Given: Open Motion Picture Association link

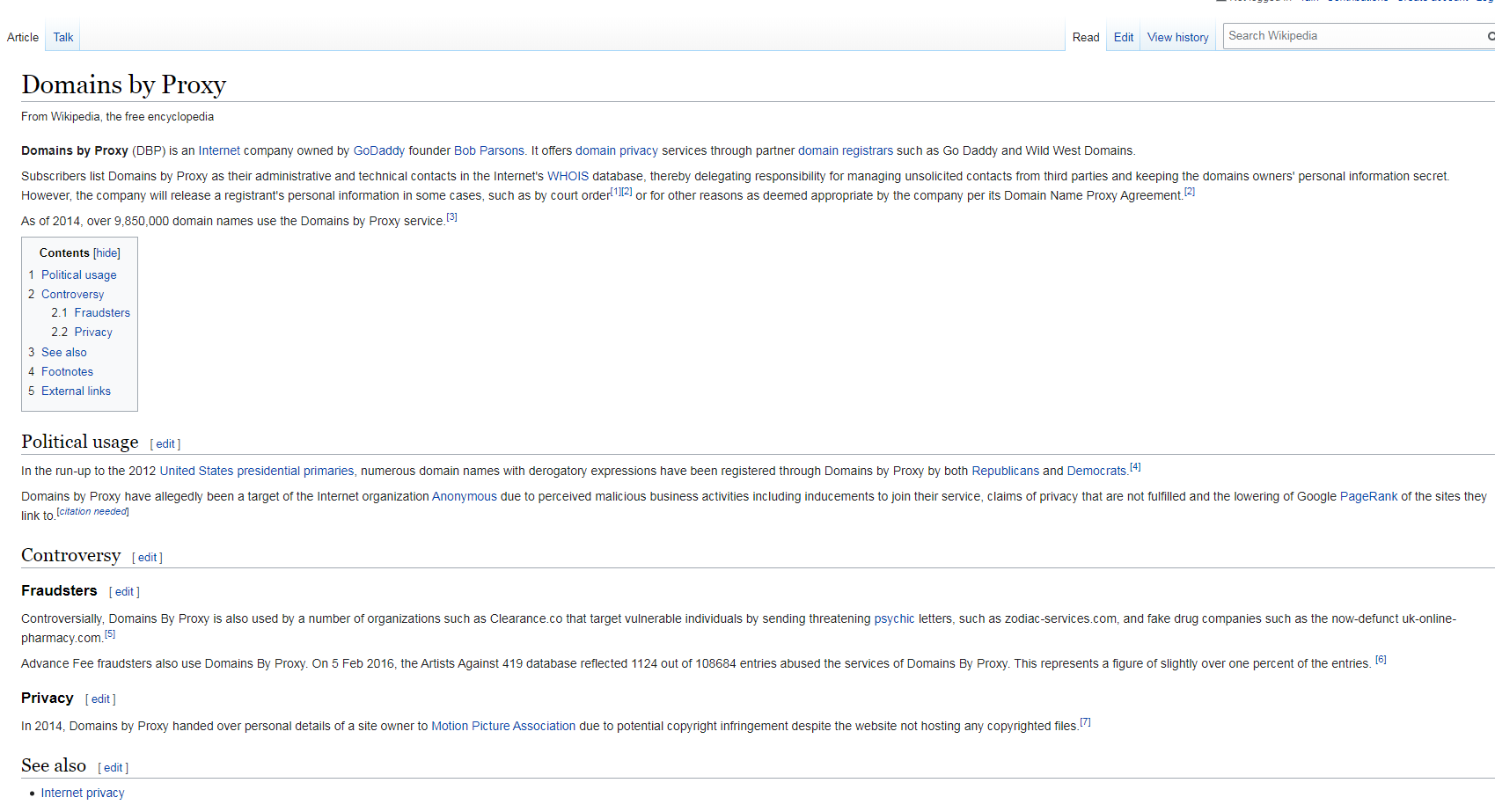Looking at the screenshot, I should pos(503,727).
